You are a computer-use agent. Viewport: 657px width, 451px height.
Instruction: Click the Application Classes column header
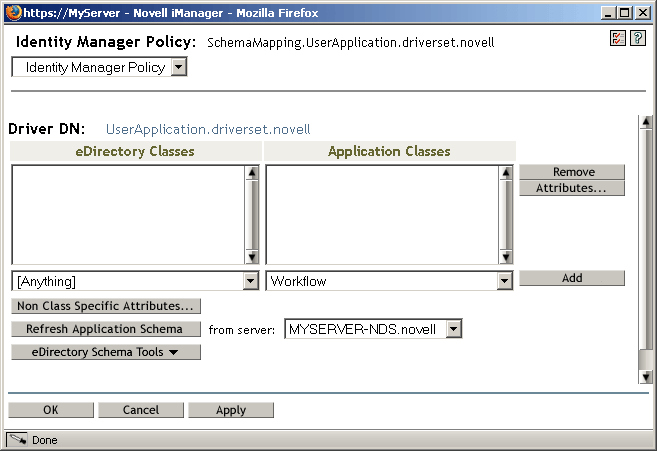pyautogui.click(x=389, y=151)
